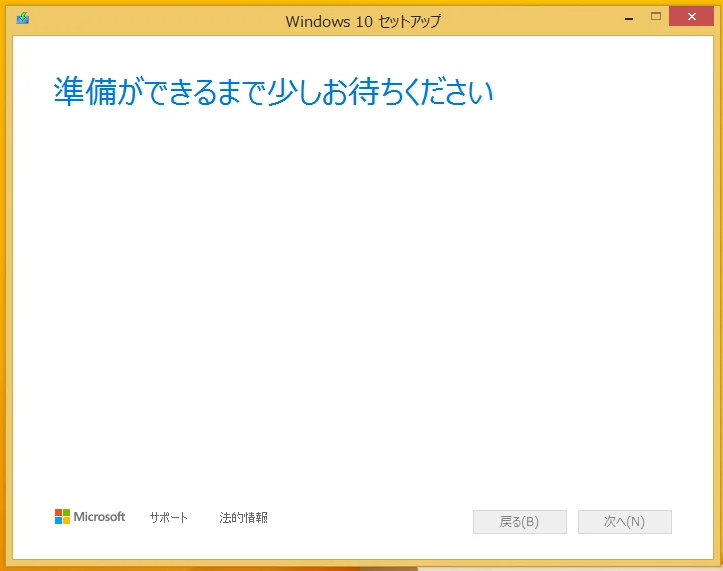This screenshot has width=723, height=571.
Task: Click the 'Windows 10 セットアップ' title text
Action: tap(362, 20)
